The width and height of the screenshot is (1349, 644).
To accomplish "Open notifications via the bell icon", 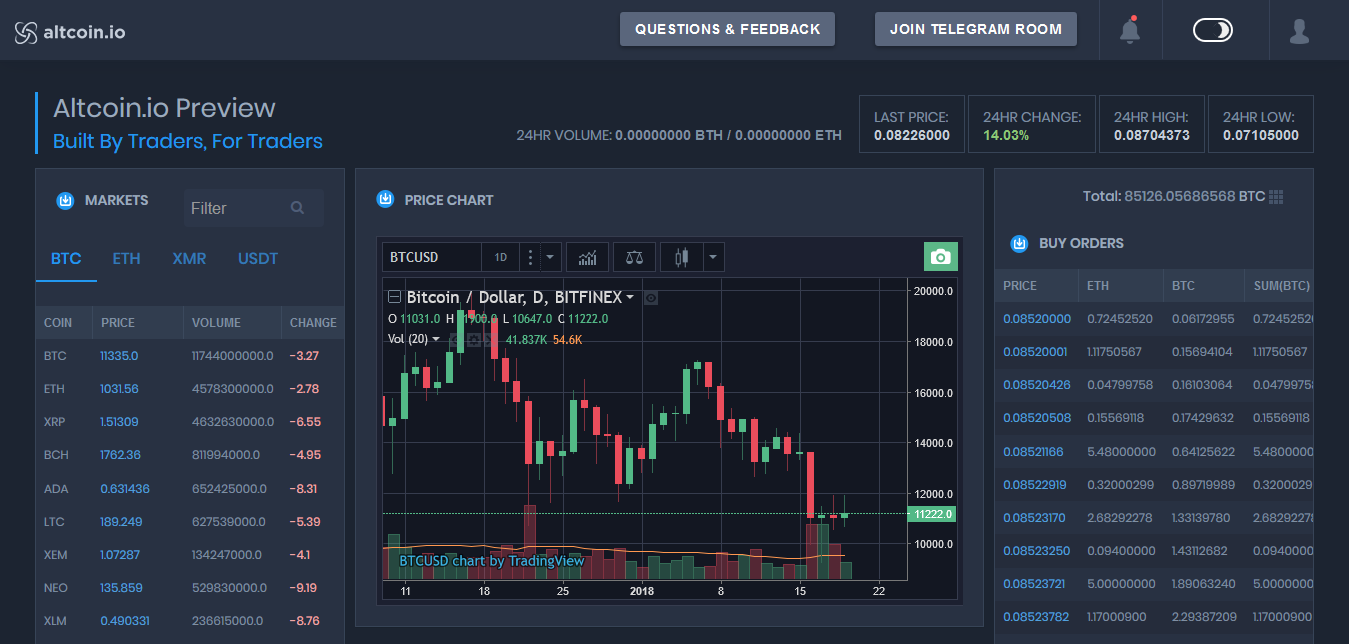I will 1130,30.
